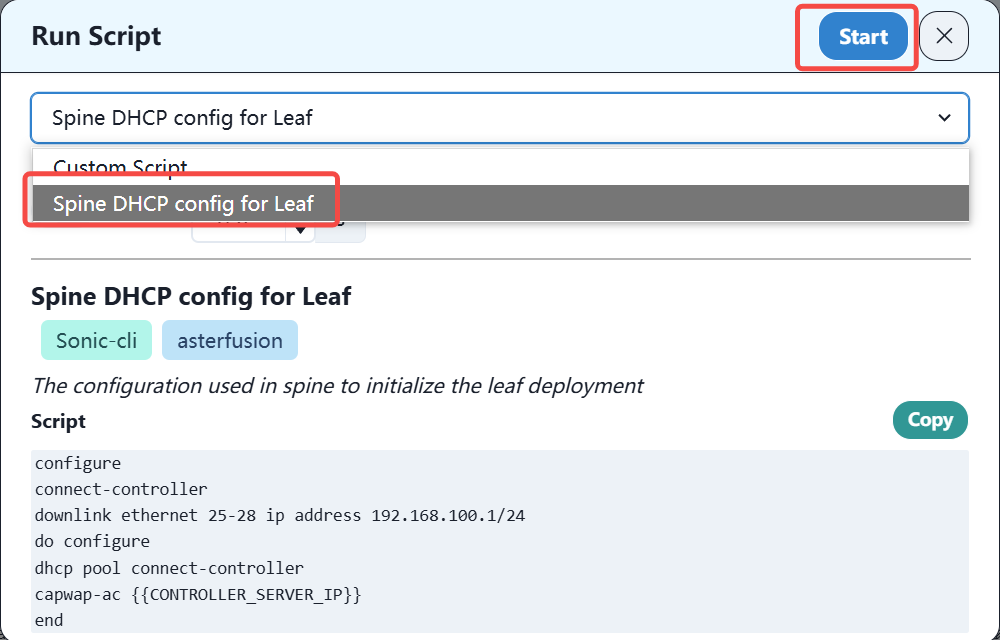Click the Sonic-cli tag badge
Screen dimensions: 1000x640
[x=96, y=340]
